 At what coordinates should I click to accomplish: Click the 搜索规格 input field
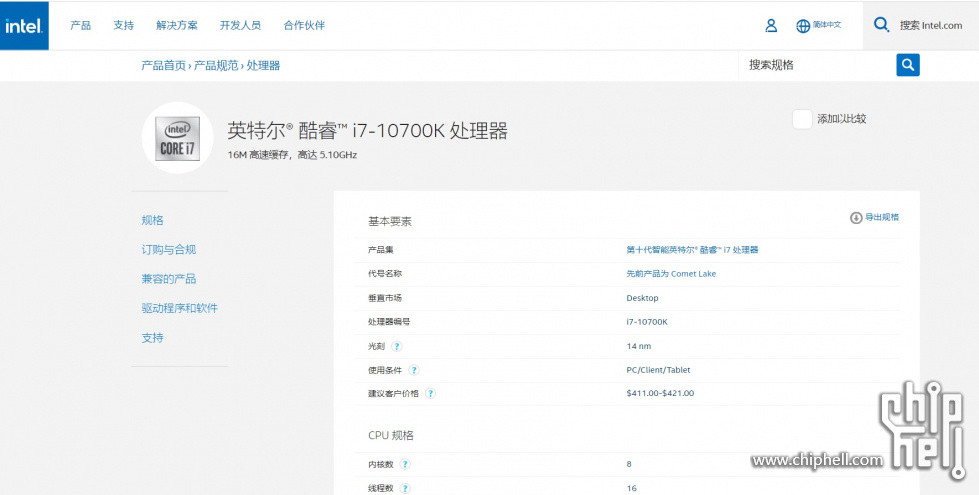(817, 65)
